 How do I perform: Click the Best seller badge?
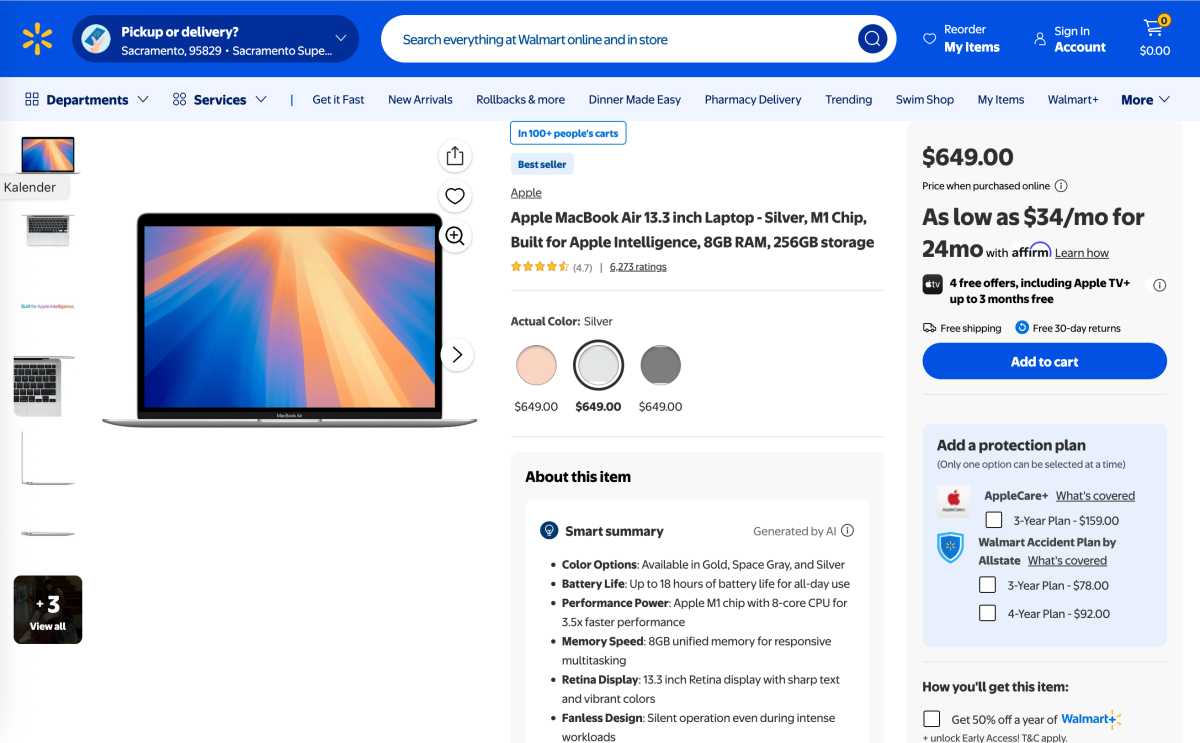tap(542, 164)
